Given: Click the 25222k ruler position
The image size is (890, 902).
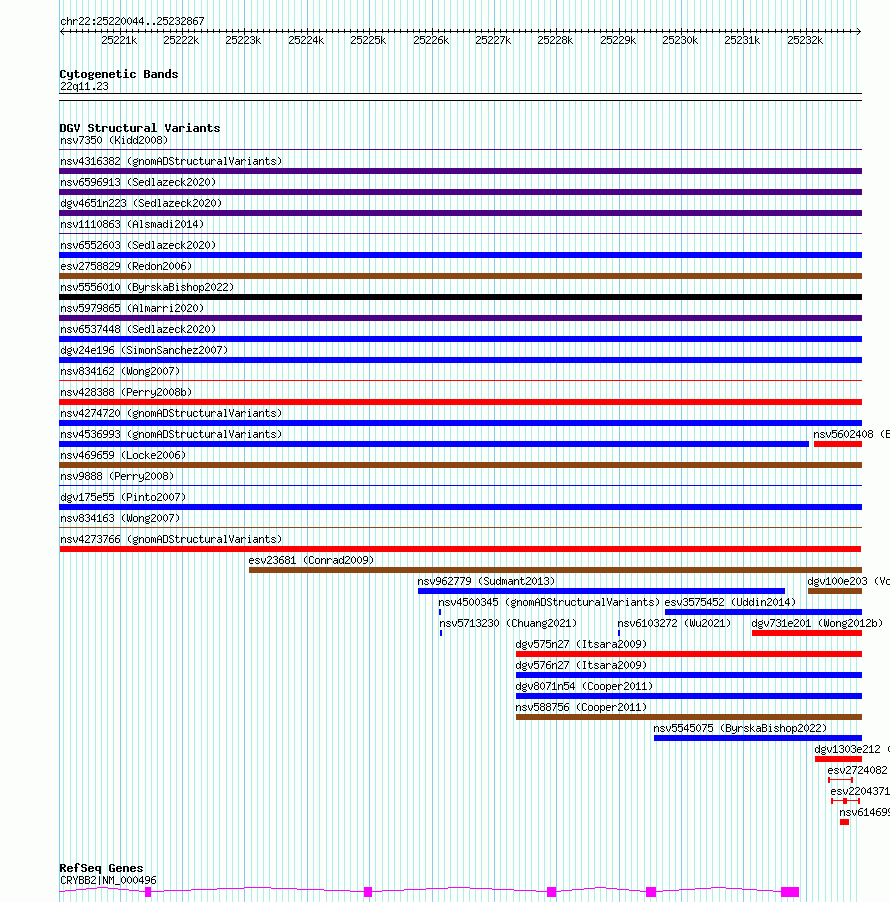Looking at the screenshot, I should pos(181,40).
